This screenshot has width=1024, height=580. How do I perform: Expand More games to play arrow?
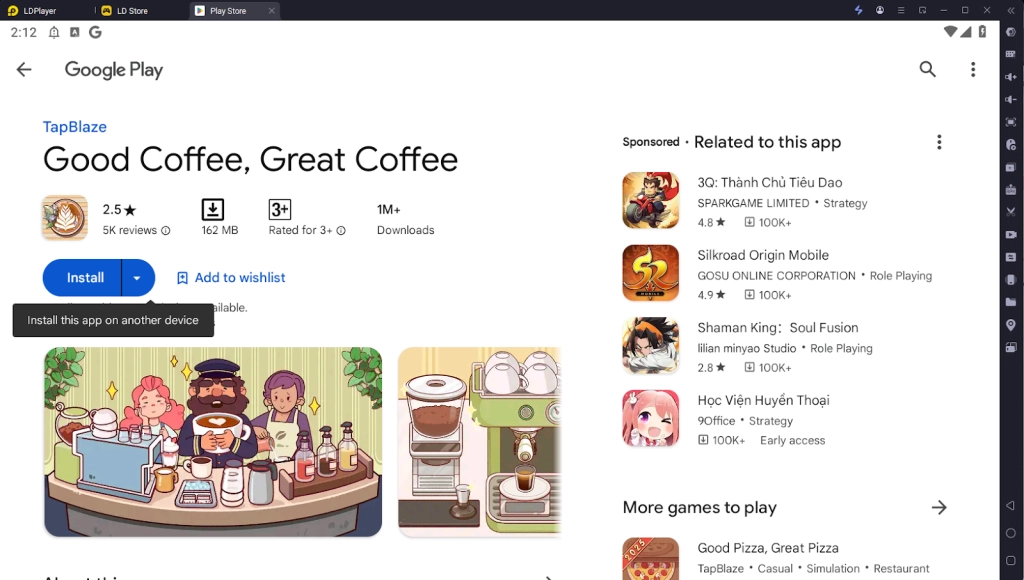click(939, 508)
